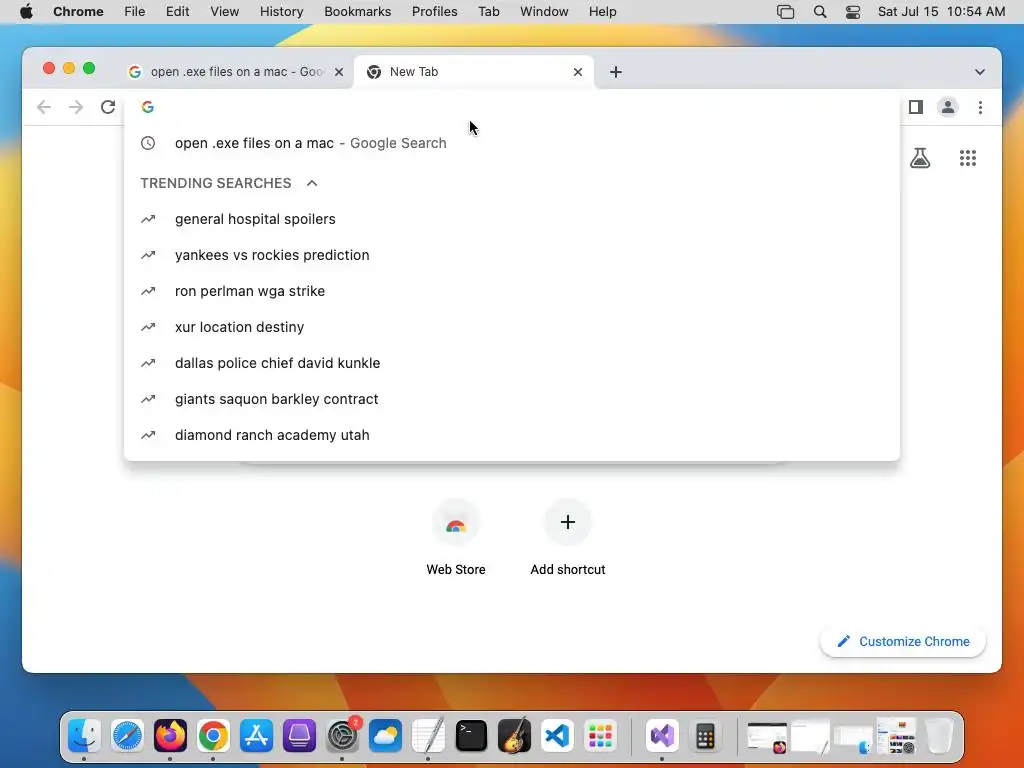Viewport: 1024px width, 768px height.
Task: Open the Google apps grid
Action: coord(968,158)
